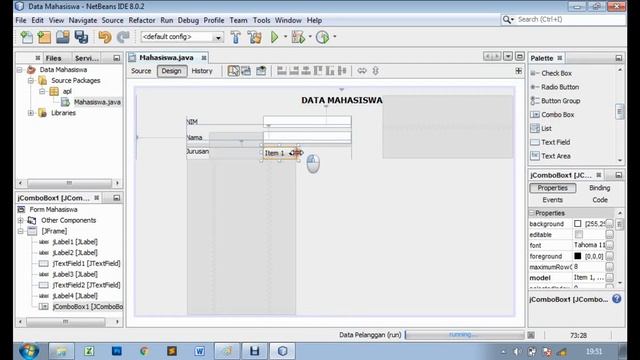This screenshot has height=360, width=640.
Task: Toggle Connection Mode in designer toolbar
Action: point(246,71)
